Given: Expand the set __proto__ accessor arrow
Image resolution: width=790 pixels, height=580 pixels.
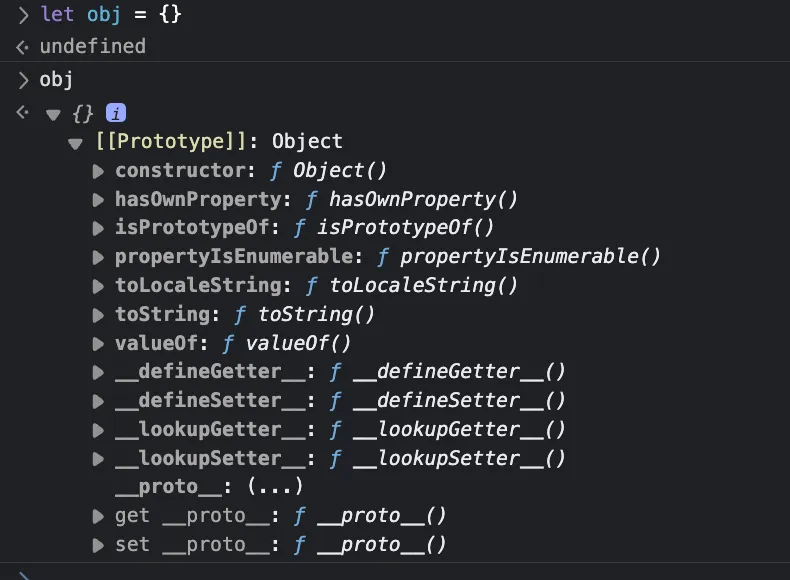Looking at the screenshot, I should (98, 545).
